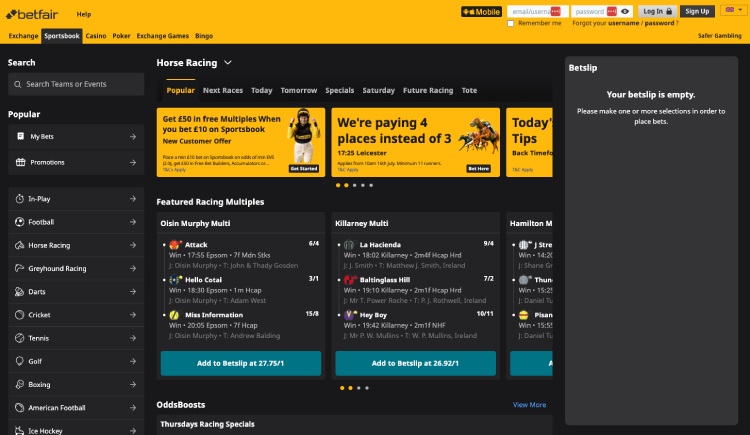Image resolution: width=750 pixels, height=435 pixels.
Task: Click Baltinglass Hill jockey silks icon
Action: click(x=350, y=280)
